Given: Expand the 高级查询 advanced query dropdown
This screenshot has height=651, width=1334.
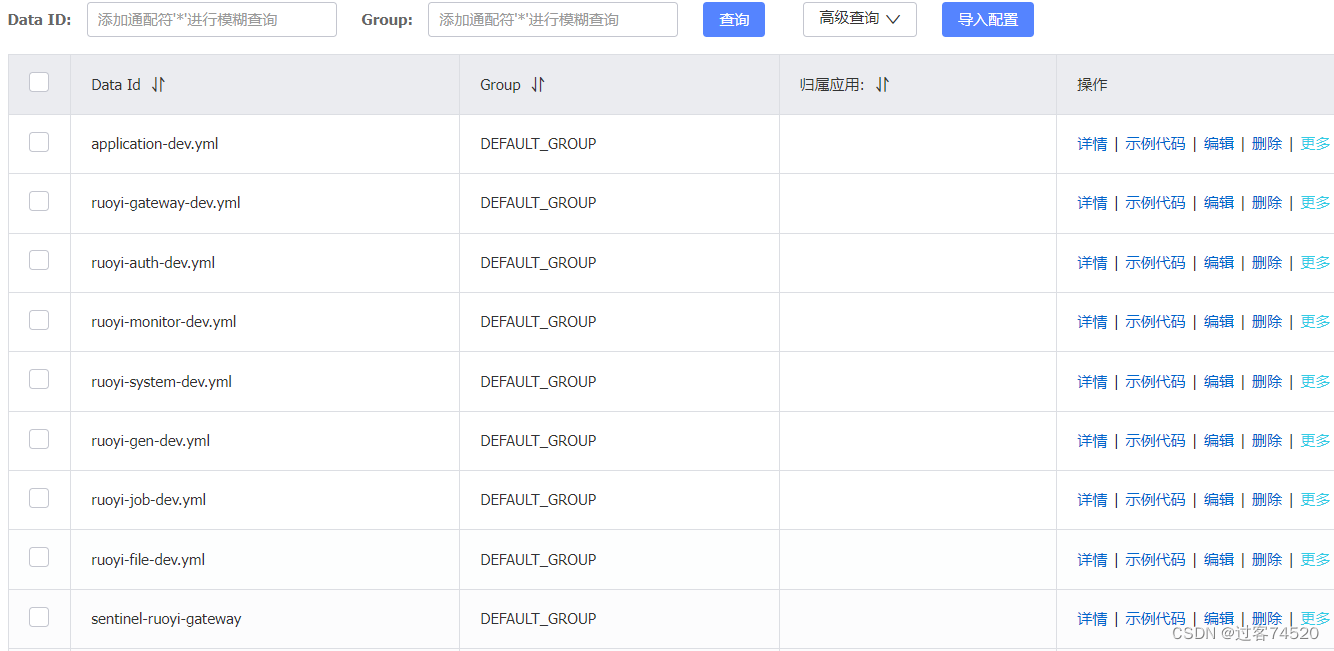Looking at the screenshot, I should (x=860, y=19).
